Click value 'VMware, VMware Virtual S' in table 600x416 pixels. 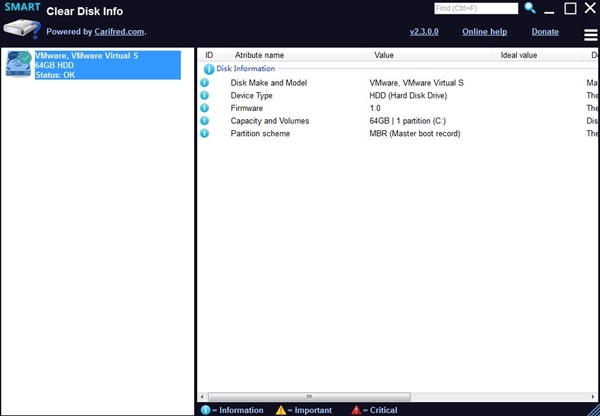tap(416, 83)
